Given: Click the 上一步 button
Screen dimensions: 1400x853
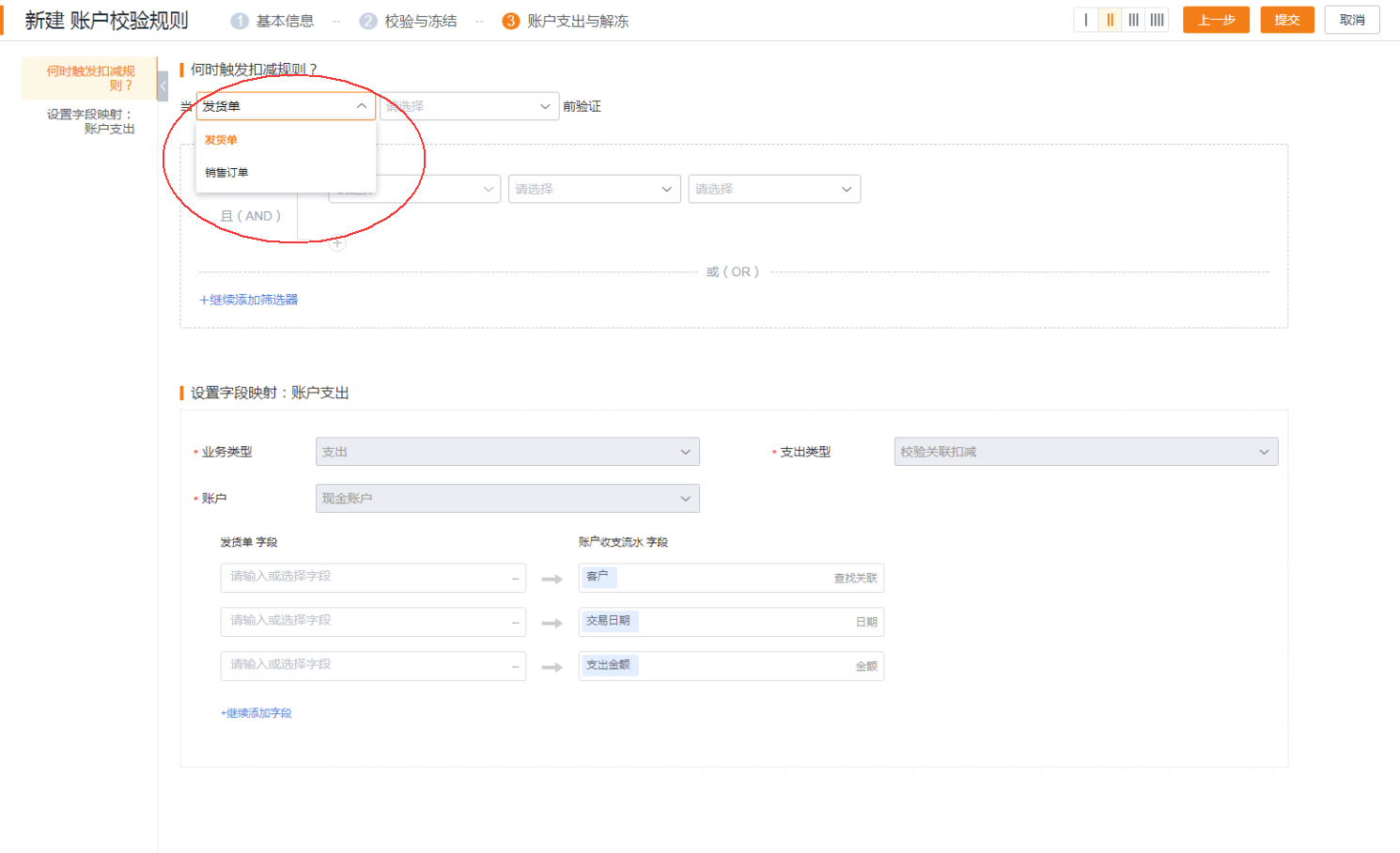Looking at the screenshot, I should (x=1216, y=20).
